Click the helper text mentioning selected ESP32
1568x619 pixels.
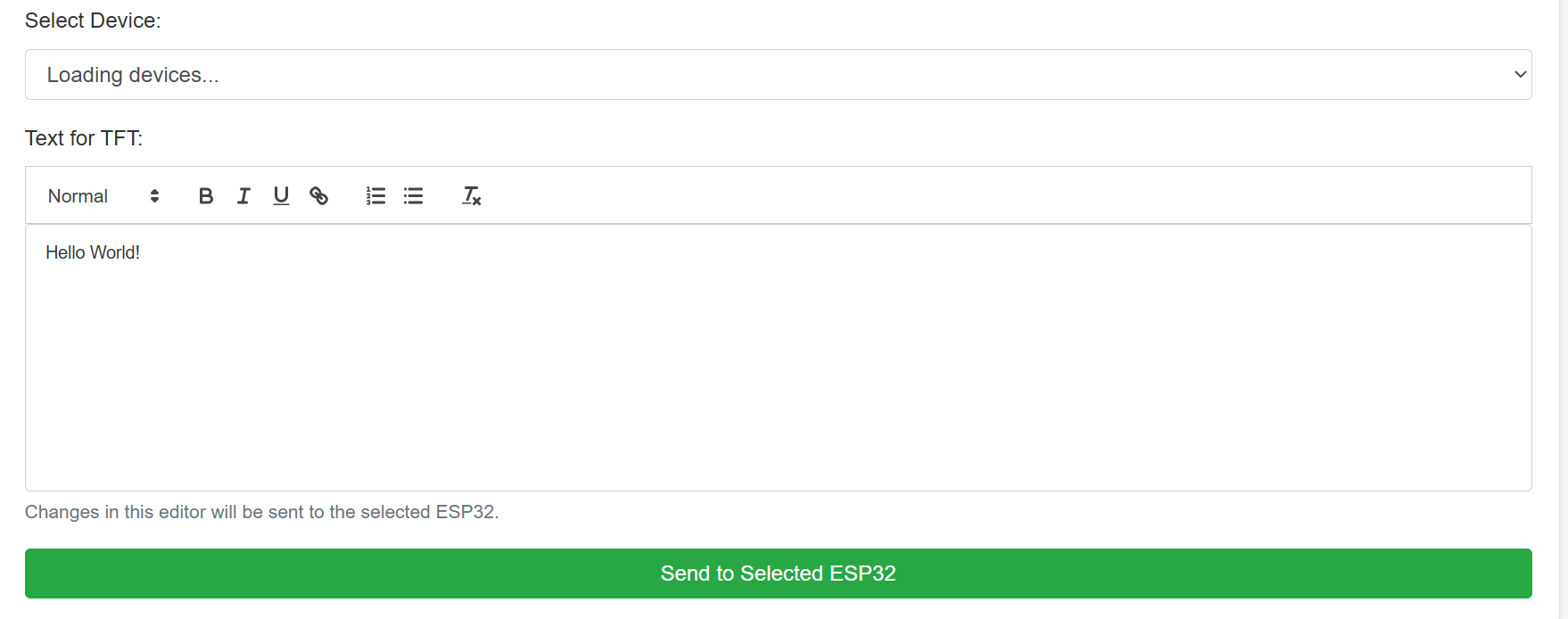(261, 512)
